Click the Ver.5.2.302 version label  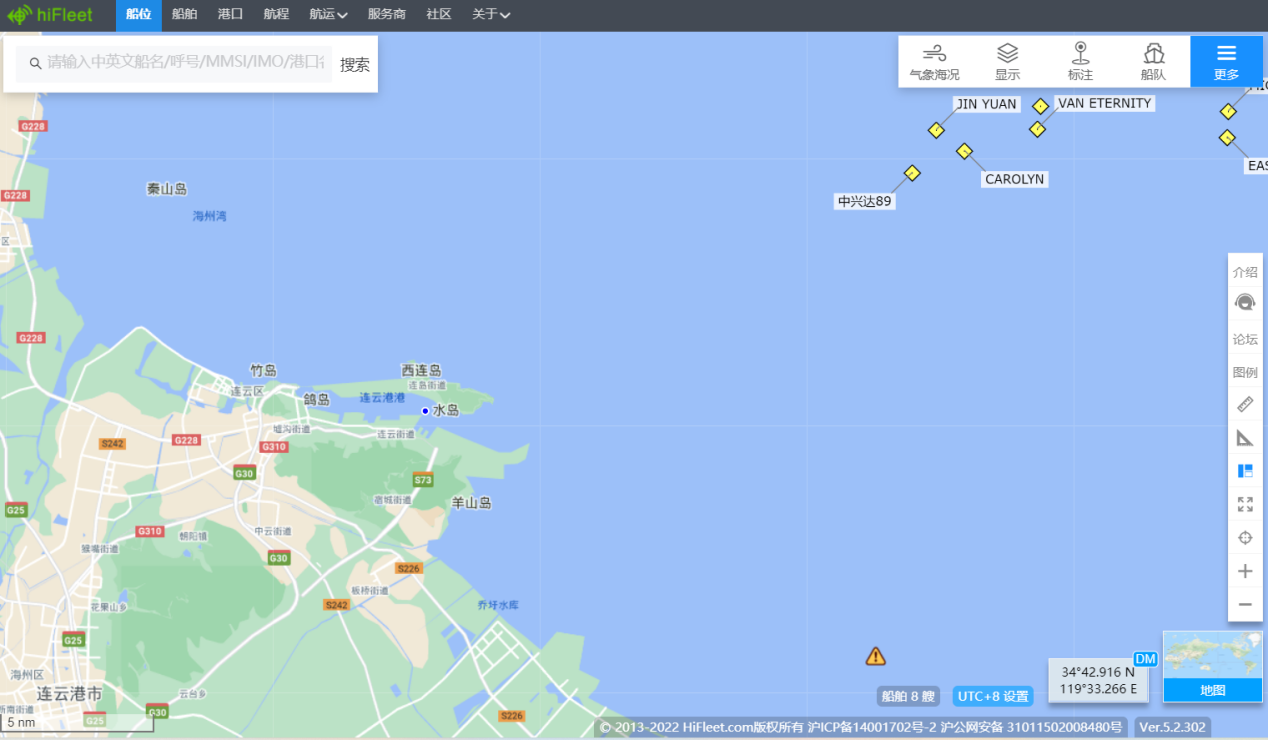click(x=1172, y=727)
